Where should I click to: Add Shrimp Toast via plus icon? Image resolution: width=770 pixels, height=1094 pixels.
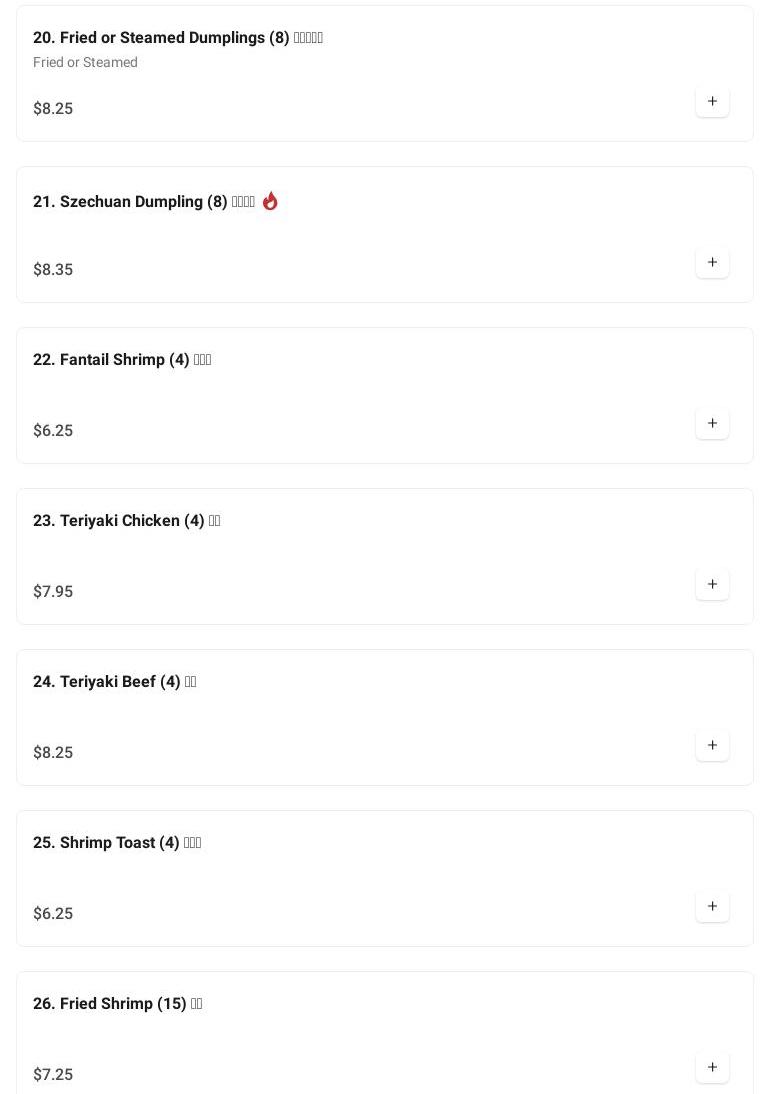pos(712,906)
